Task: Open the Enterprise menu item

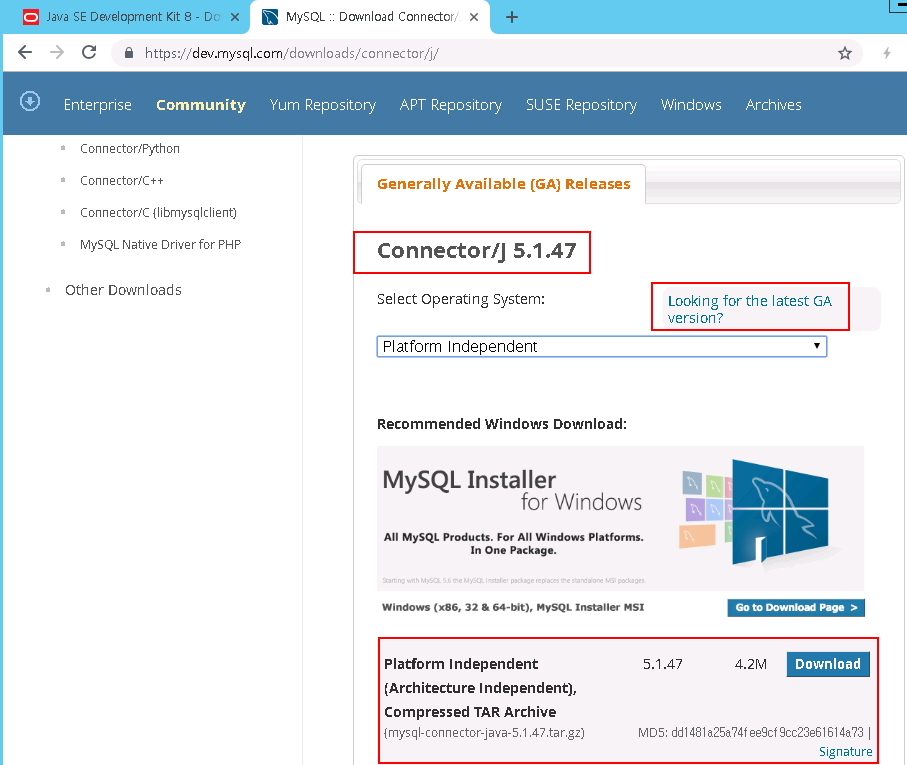Action: 97,105
